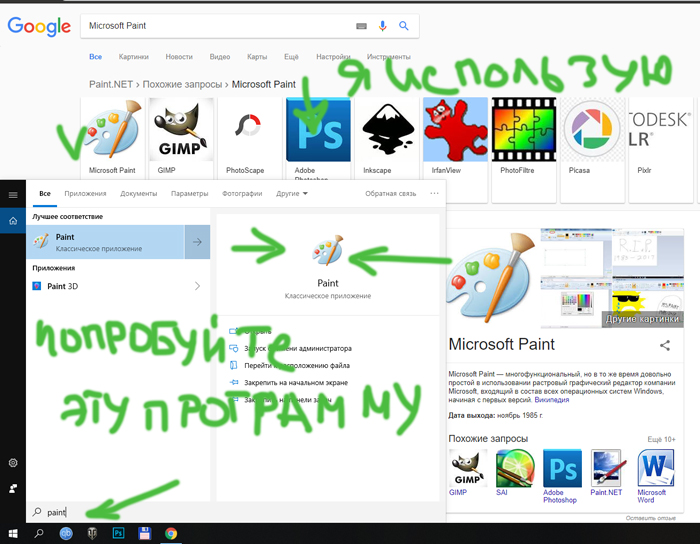Image resolution: width=700 pixels, height=544 pixels.
Task: Open the GIMP carousel card
Action: (x=181, y=138)
